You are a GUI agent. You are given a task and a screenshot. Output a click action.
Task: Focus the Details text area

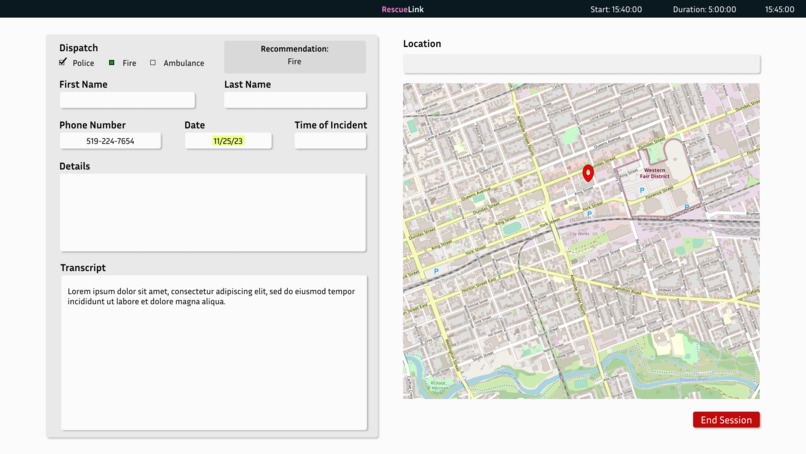point(213,212)
